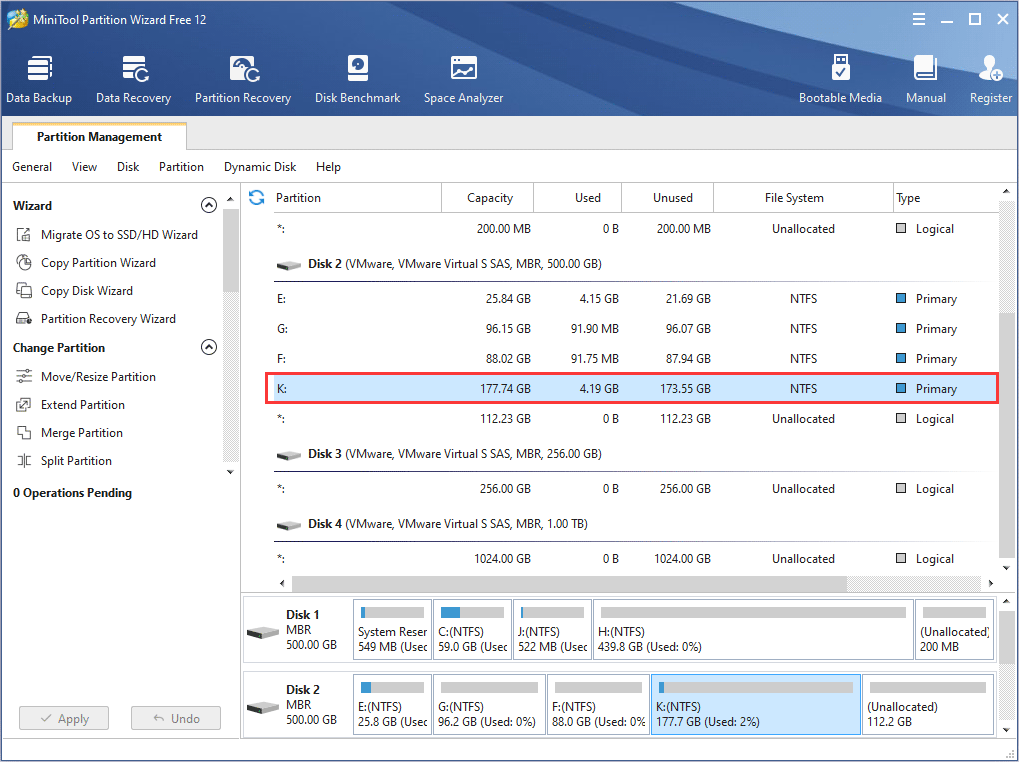Click the Apply button

(63, 717)
